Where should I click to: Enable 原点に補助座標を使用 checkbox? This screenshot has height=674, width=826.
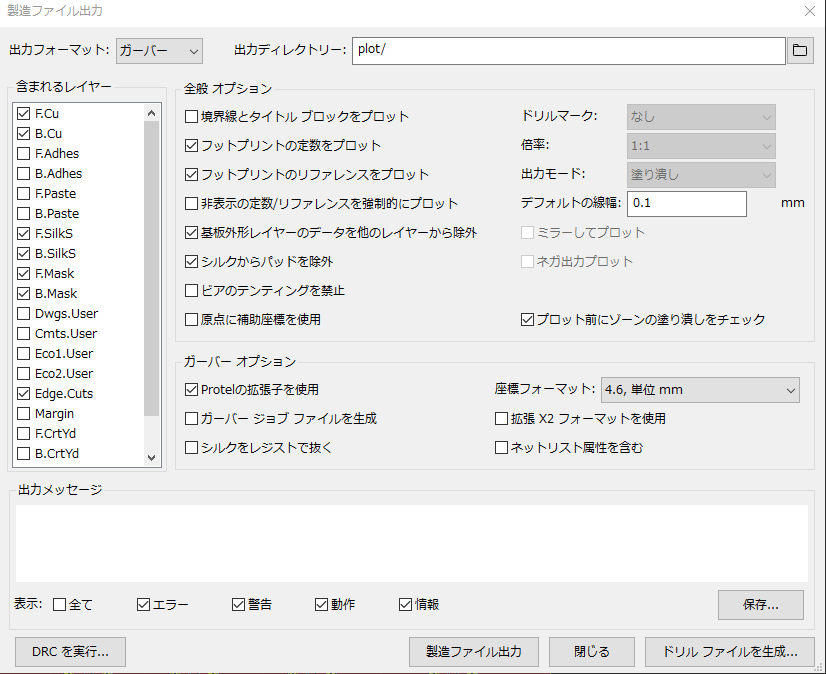pyautogui.click(x=191, y=319)
